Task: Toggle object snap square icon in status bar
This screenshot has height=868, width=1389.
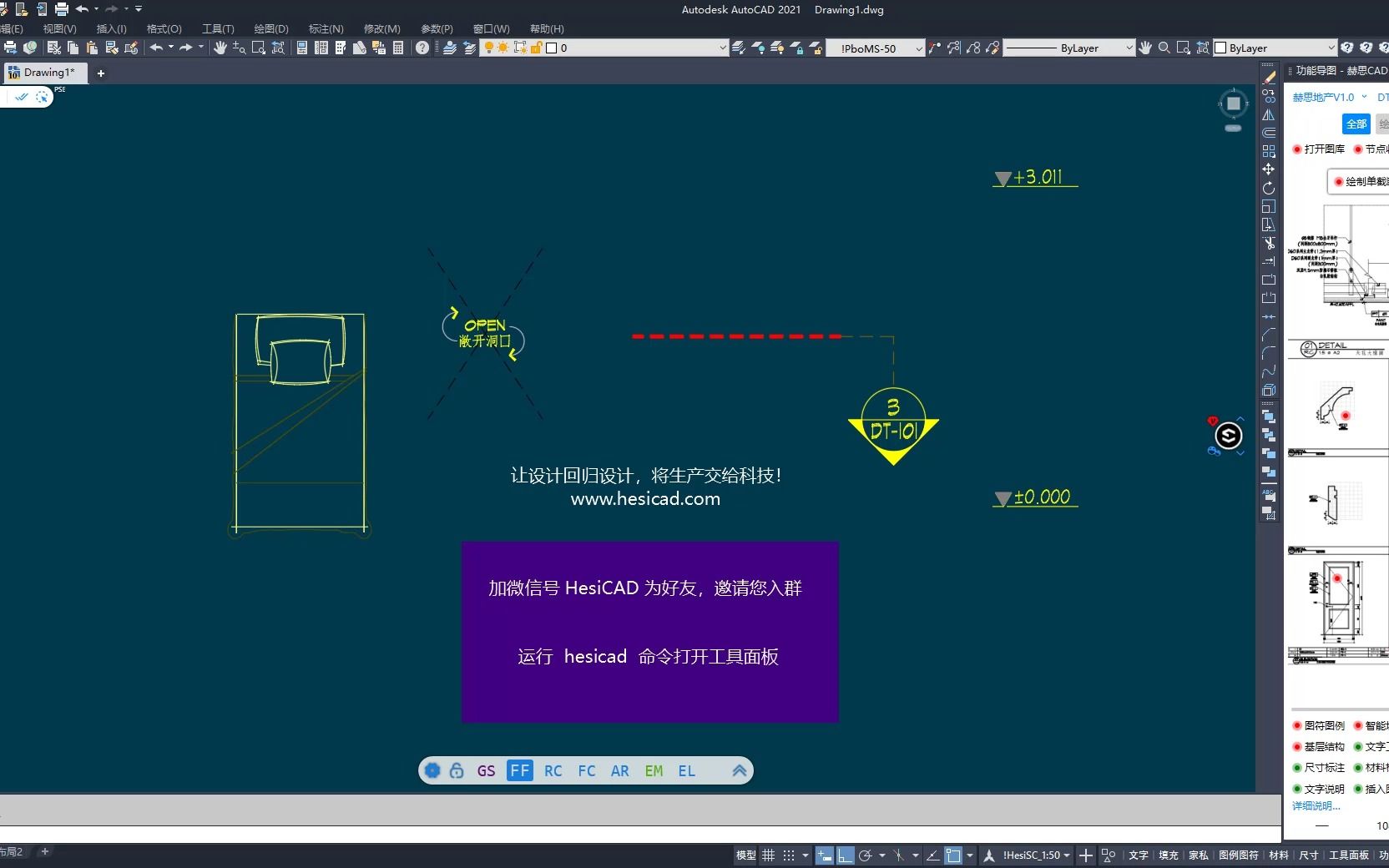Action: (x=953, y=855)
